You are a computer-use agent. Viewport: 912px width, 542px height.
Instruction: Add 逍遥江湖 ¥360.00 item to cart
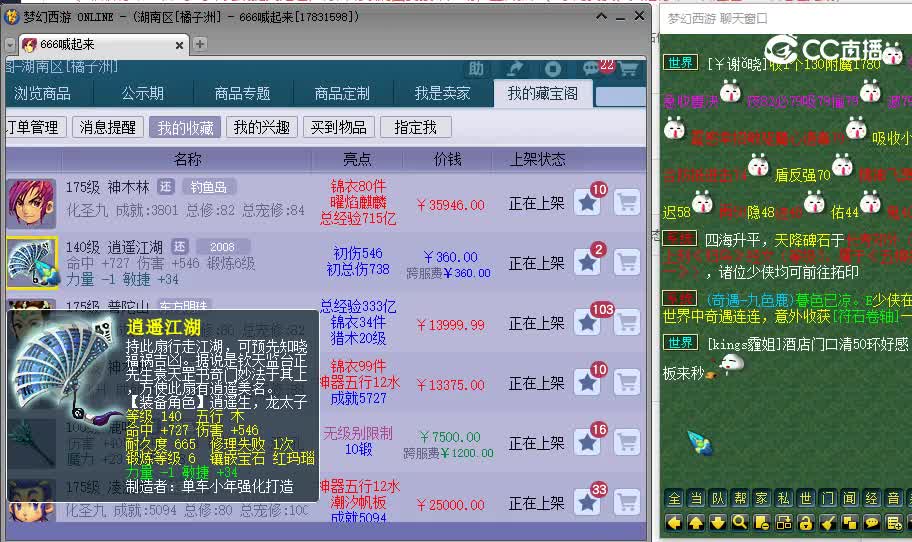coord(627,262)
